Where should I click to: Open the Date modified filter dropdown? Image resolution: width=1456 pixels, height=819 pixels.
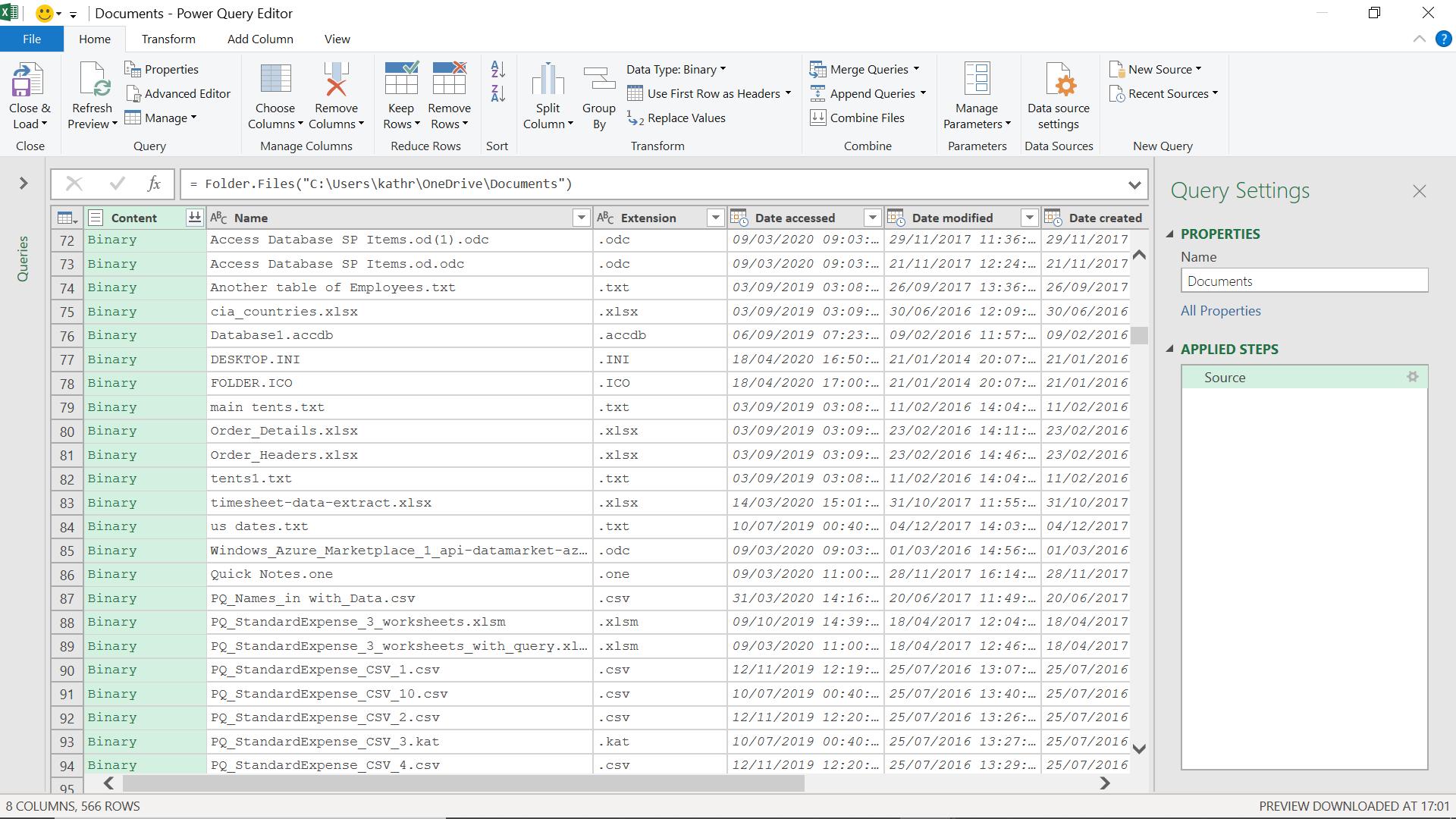click(x=1029, y=218)
